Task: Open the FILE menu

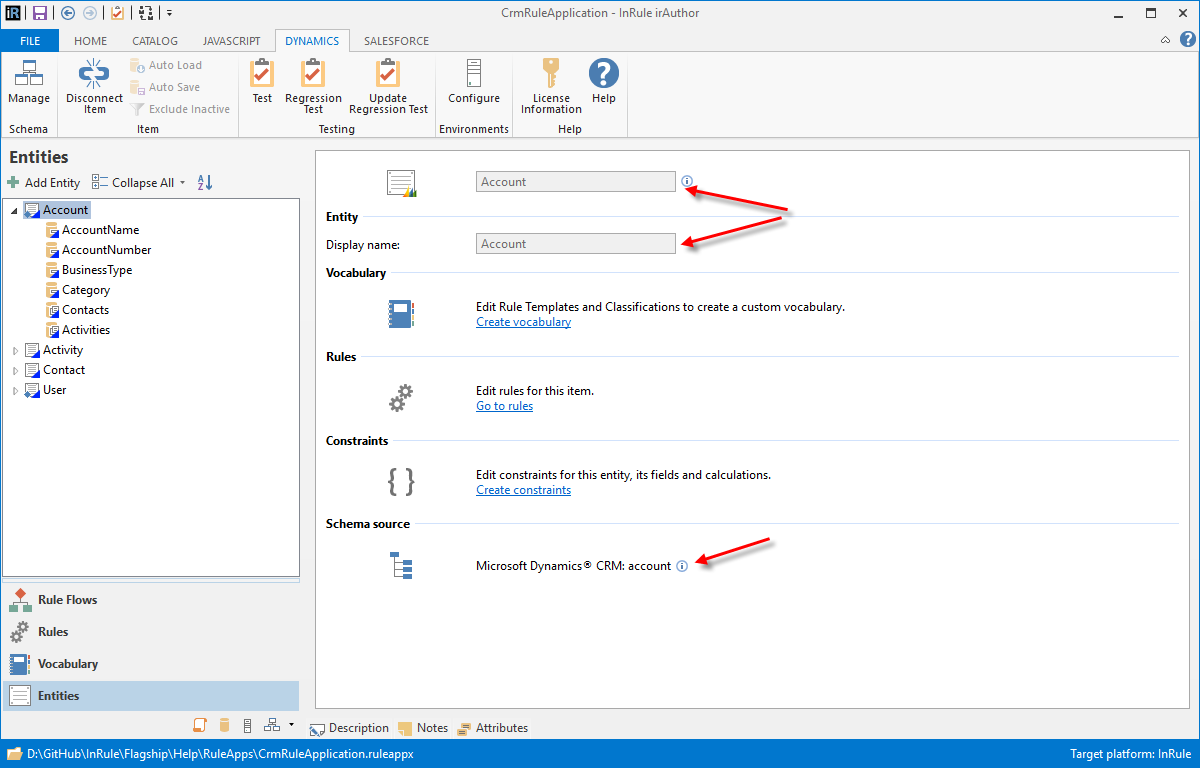Action: coord(30,41)
